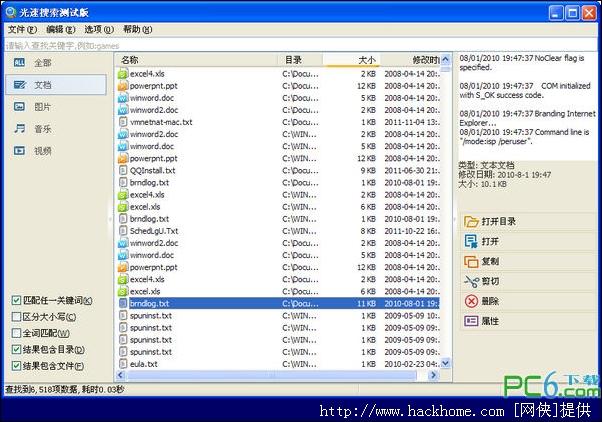
Task: Maximize the 光速搜索测试版 window
Action: pos(572,13)
